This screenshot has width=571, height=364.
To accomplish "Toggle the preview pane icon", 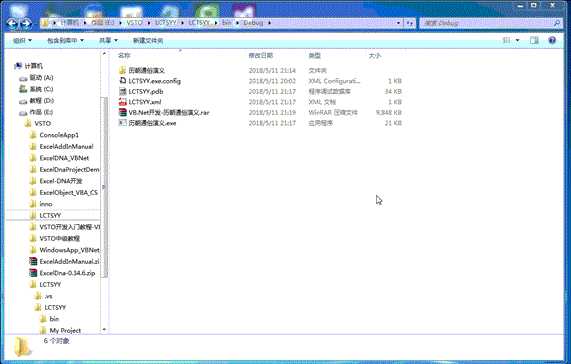I will [534, 40].
